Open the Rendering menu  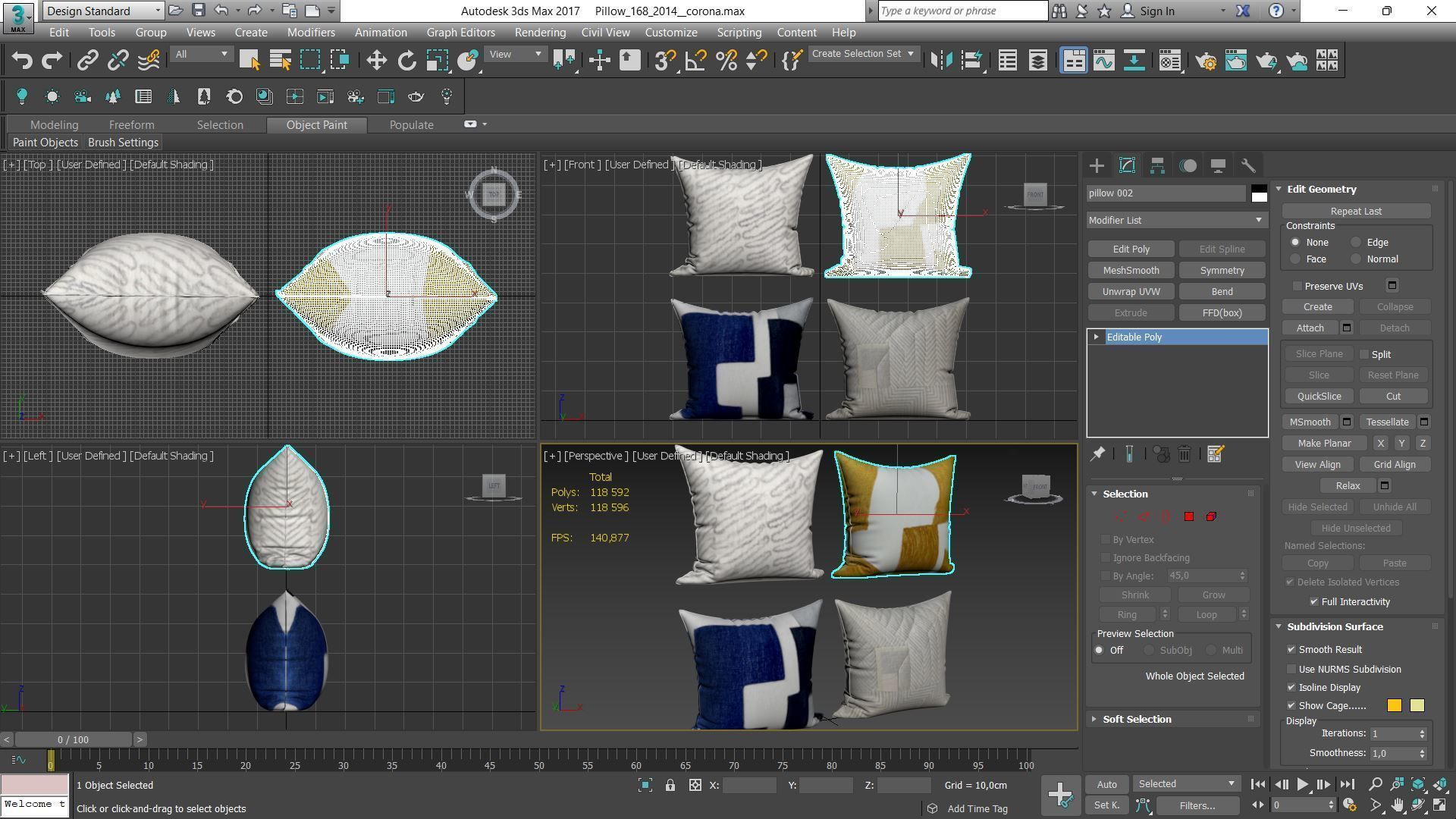pos(540,33)
